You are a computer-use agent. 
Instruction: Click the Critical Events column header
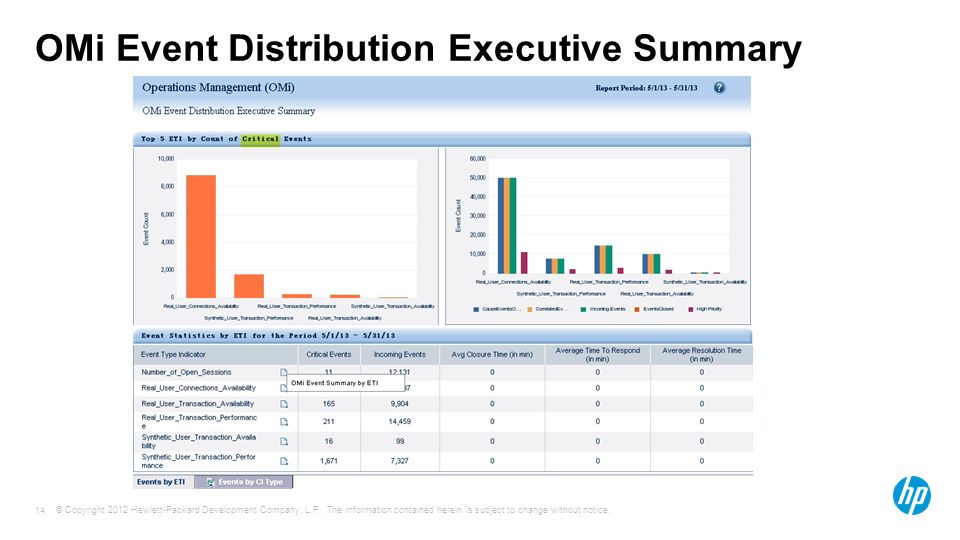(x=329, y=354)
